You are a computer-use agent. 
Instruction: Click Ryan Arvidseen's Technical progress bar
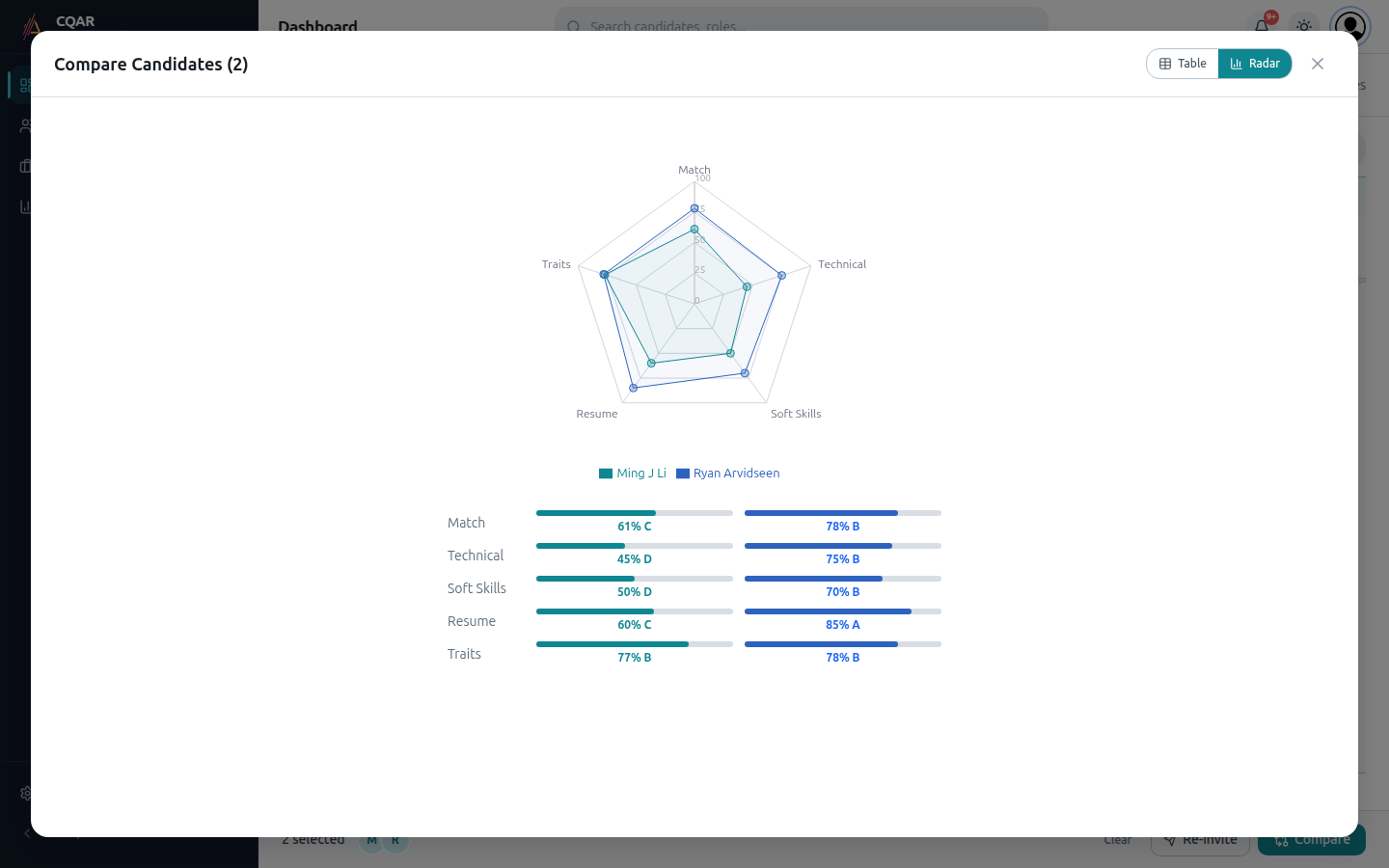(843, 546)
